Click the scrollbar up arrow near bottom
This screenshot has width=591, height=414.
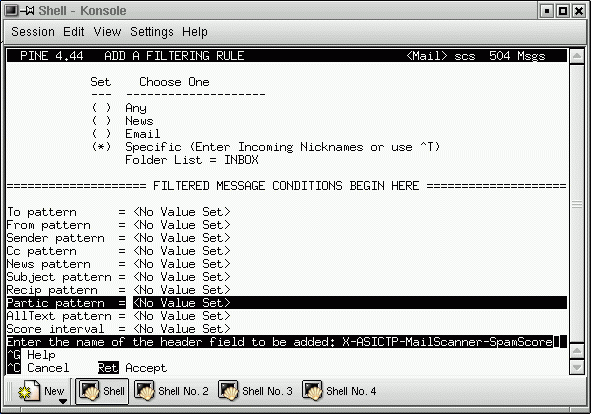[577, 351]
